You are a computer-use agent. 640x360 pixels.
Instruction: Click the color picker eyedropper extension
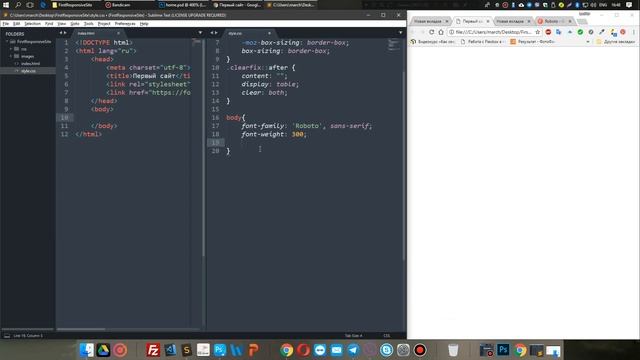click(x=602, y=32)
